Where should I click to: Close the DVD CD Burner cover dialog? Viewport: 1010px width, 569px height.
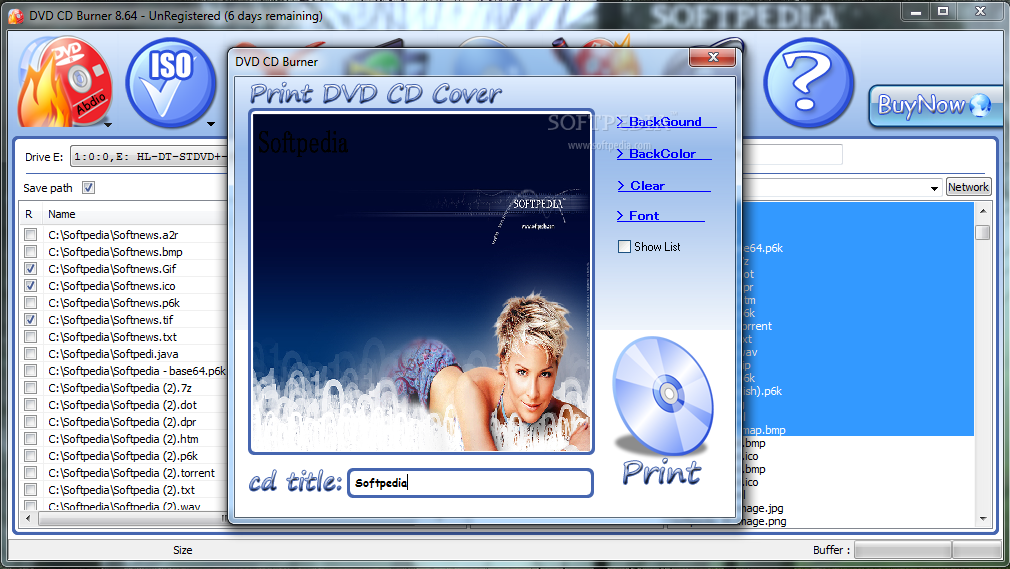click(x=712, y=57)
